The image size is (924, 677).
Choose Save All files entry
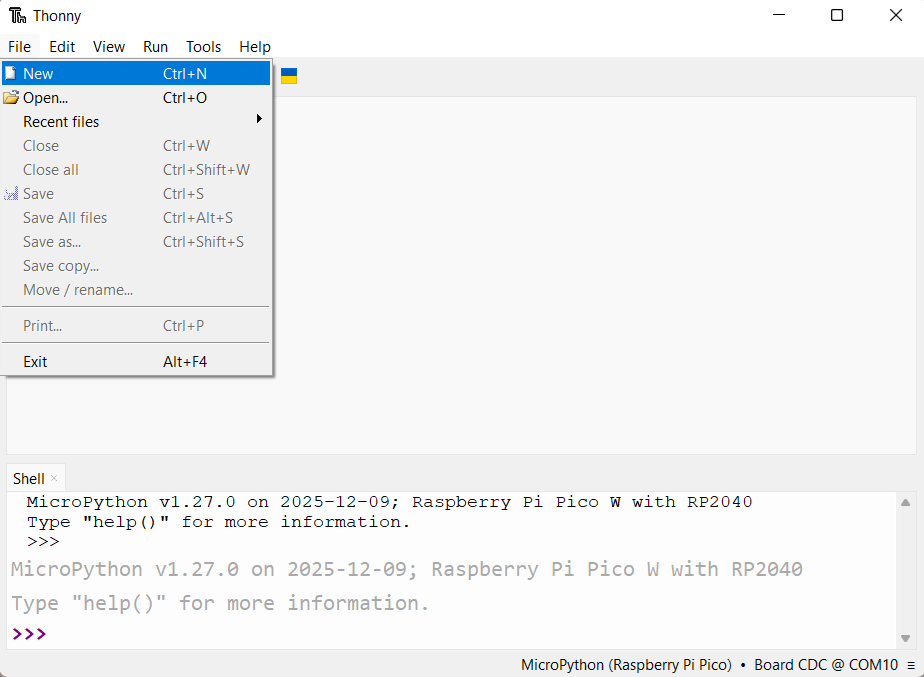point(136,218)
